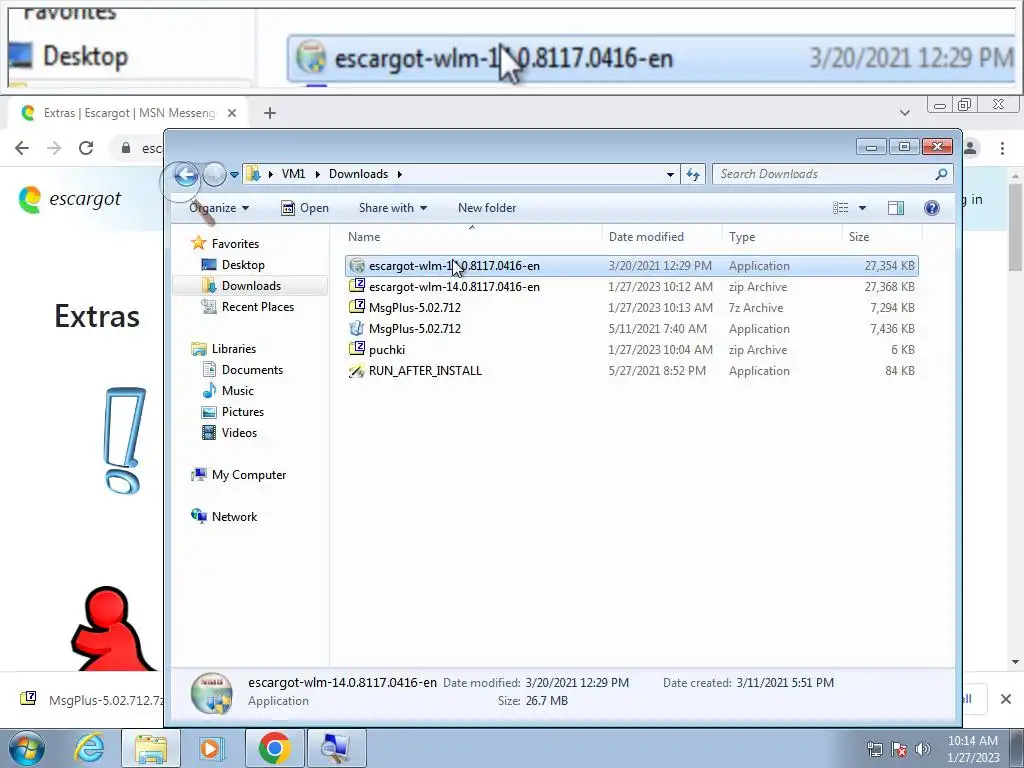Select puchki zip archive
Screen dimensions: 1024x768
632,349
